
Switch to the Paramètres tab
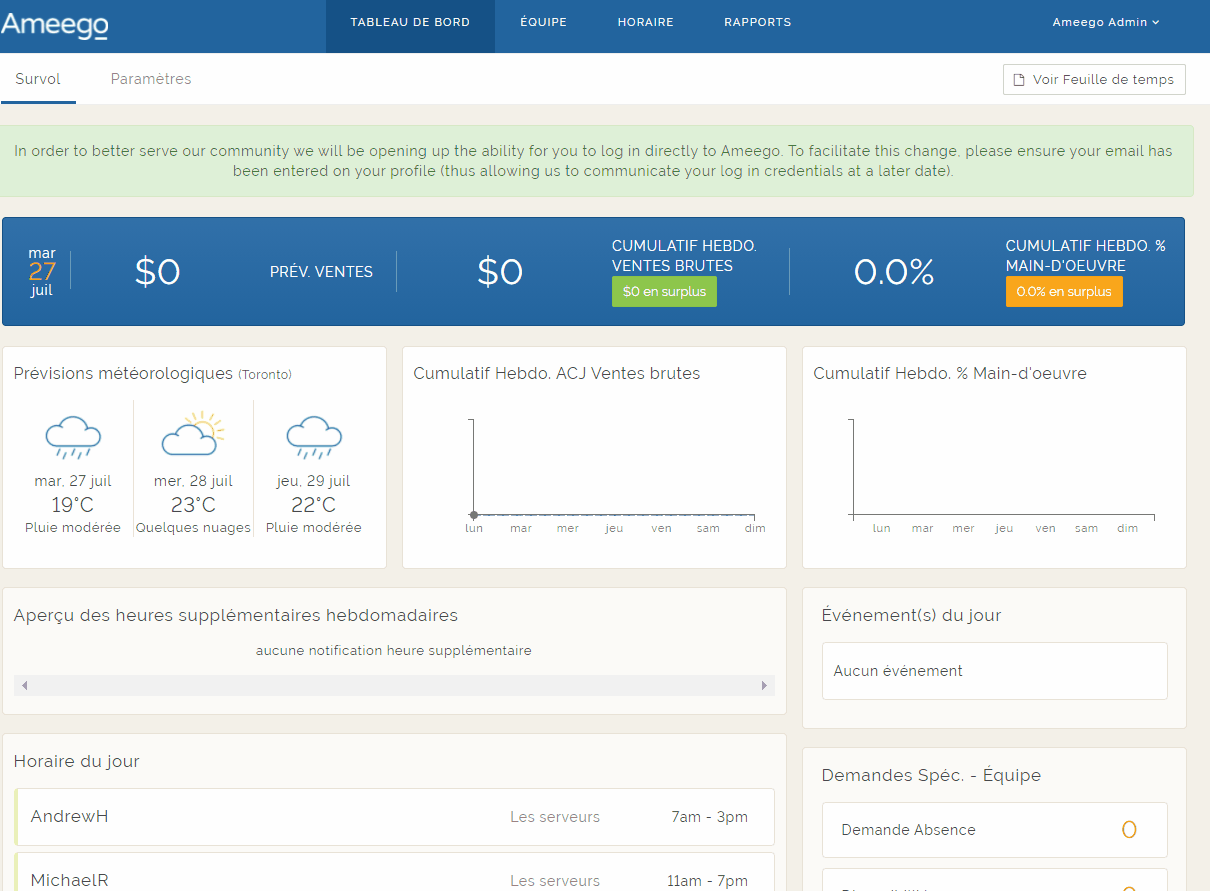click(151, 79)
